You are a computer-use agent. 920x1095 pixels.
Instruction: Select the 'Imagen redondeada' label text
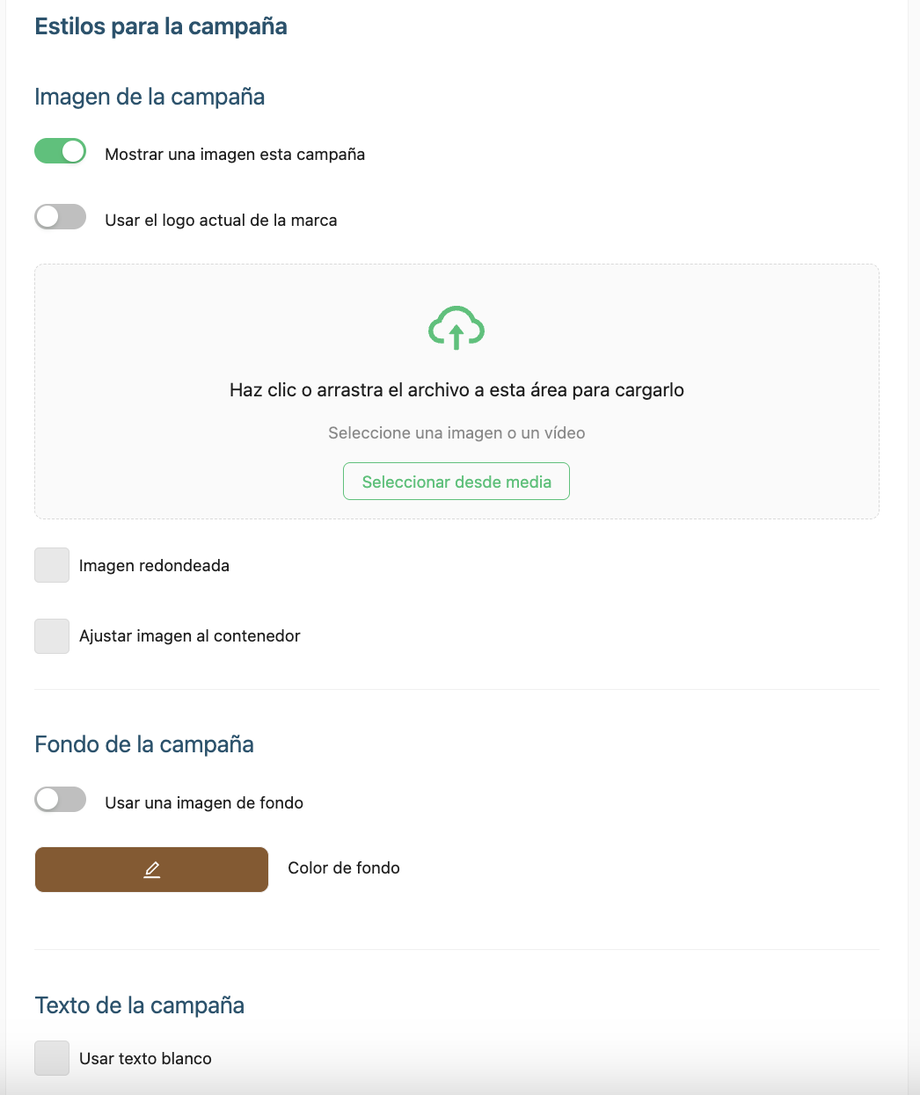click(x=154, y=566)
